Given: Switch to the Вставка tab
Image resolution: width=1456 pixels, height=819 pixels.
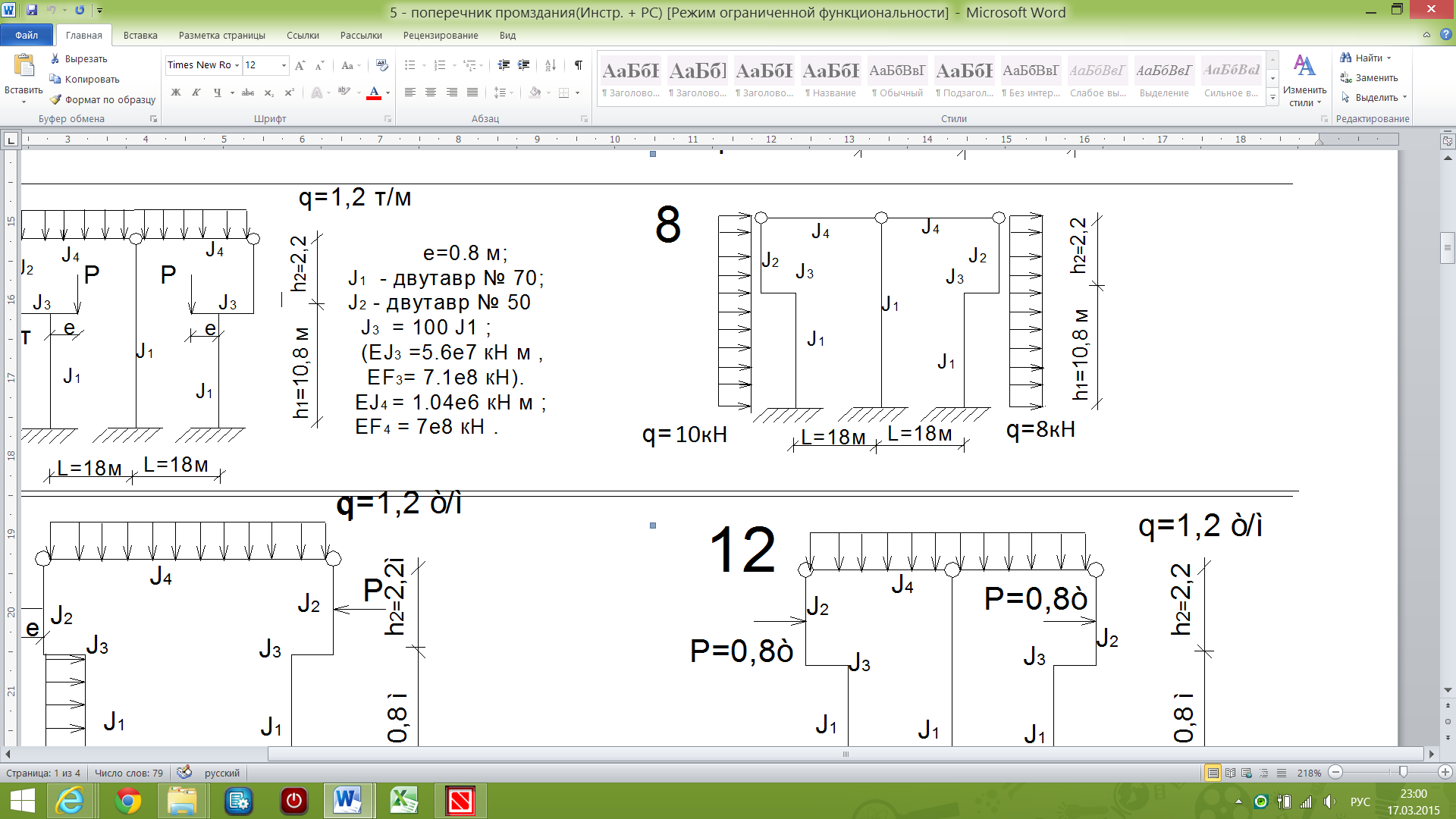Looking at the screenshot, I should point(140,35).
